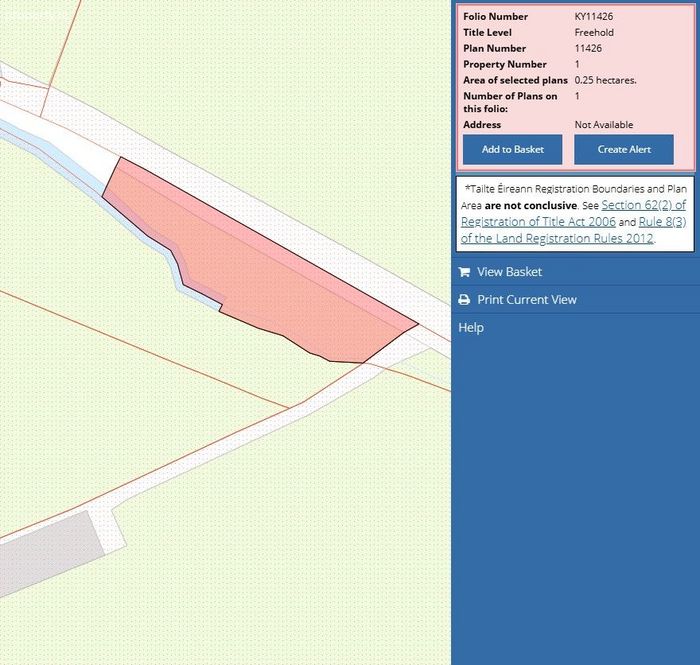Select the 0.25 hectares area value
Screen dimensions: 700x665
coord(605,80)
